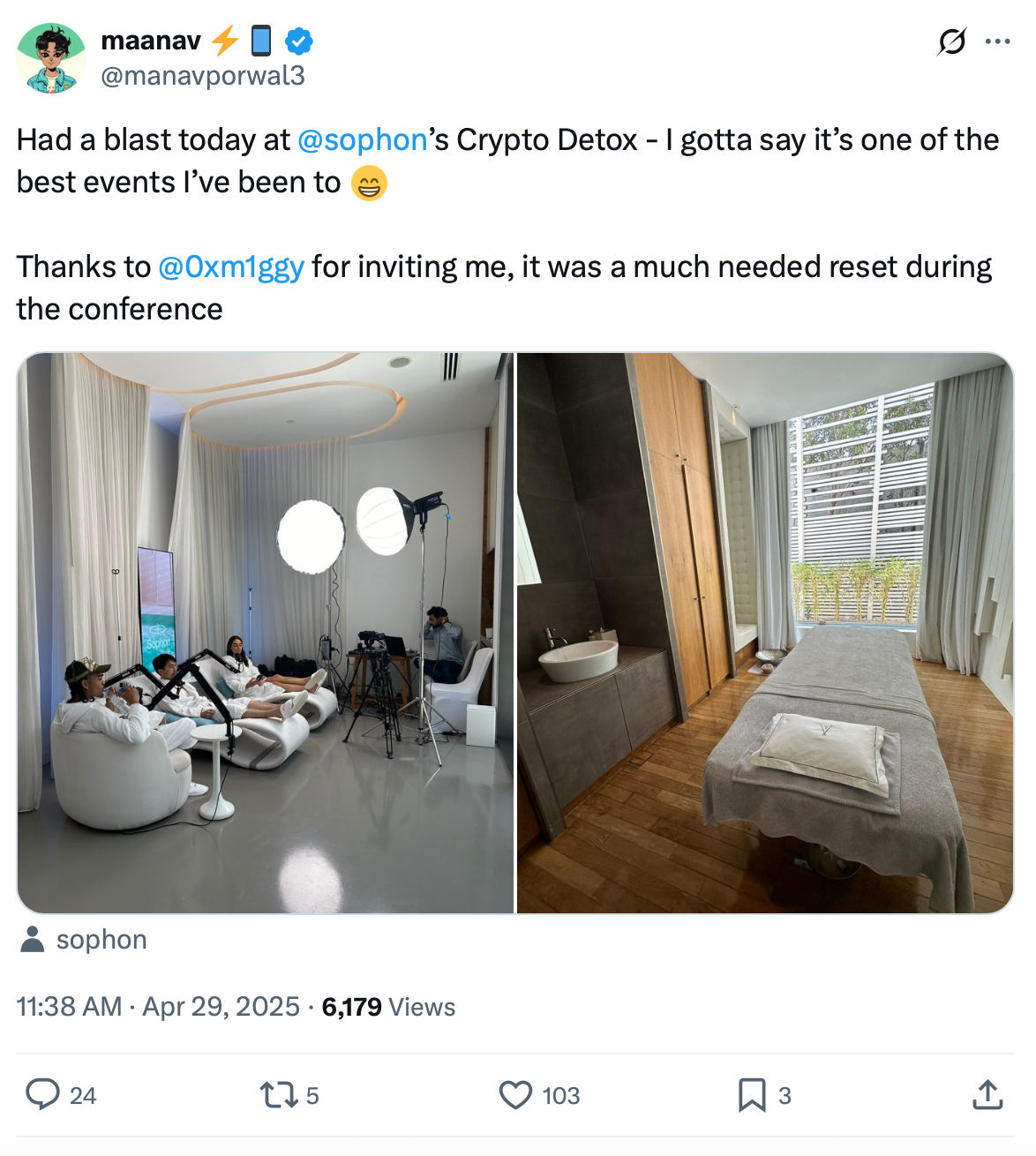1036x1156 pixels.
Task: Click the tagged person sophon label
Action: click(101, 940)
